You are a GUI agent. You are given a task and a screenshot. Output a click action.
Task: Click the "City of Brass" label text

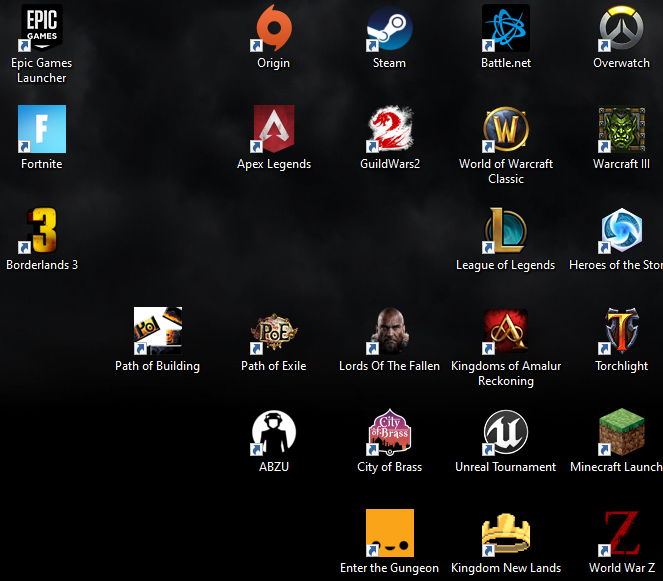[x=389, y=467]
